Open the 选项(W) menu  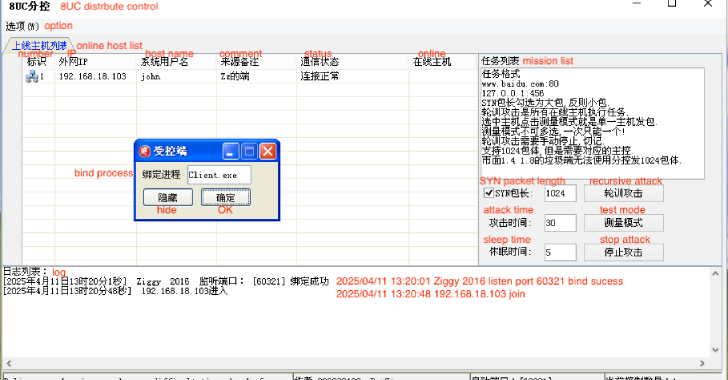coord(22,26)
